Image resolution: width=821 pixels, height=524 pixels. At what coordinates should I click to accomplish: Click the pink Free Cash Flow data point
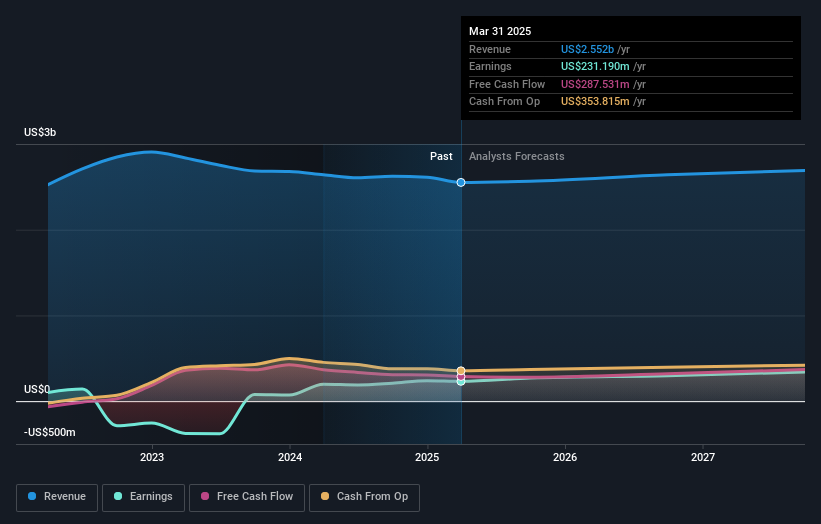[x=461, y=376]
